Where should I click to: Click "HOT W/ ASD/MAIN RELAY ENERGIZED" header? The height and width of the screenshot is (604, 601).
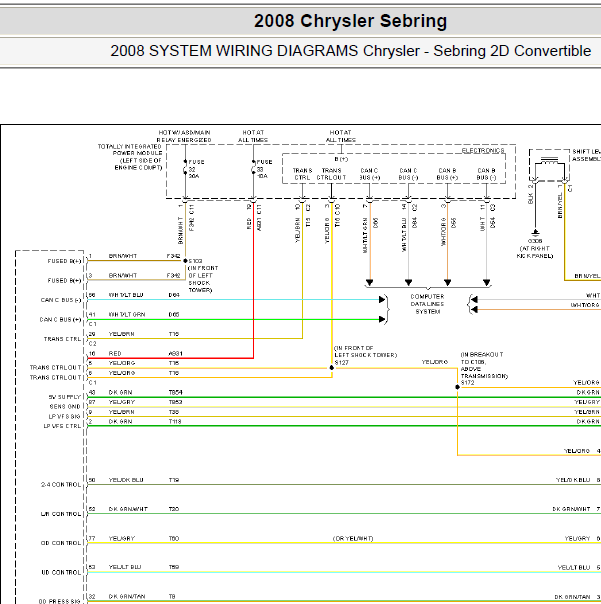click(184, 136)
